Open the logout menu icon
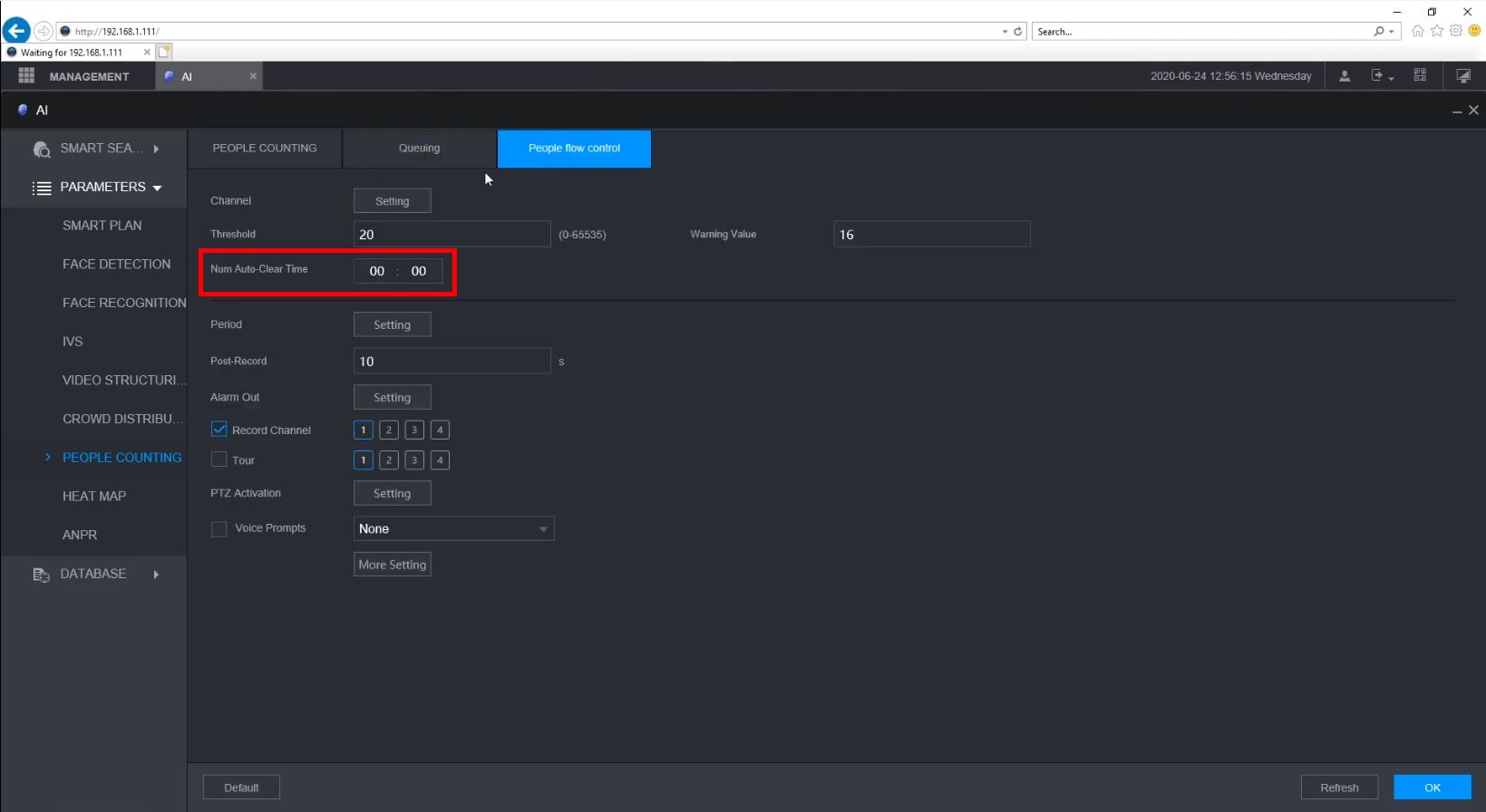The image size is (1486, 812). pos(1380,76)
